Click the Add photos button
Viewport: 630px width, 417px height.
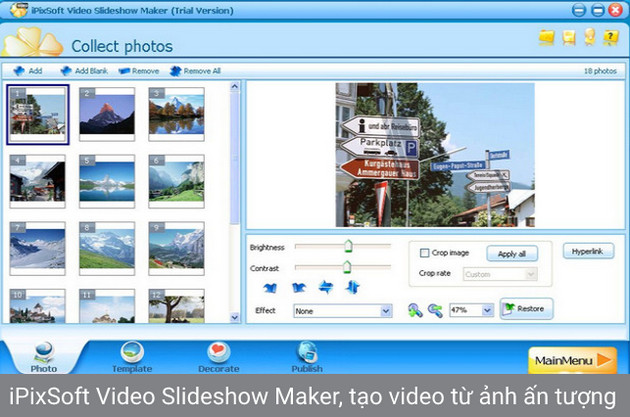point(27,71)
